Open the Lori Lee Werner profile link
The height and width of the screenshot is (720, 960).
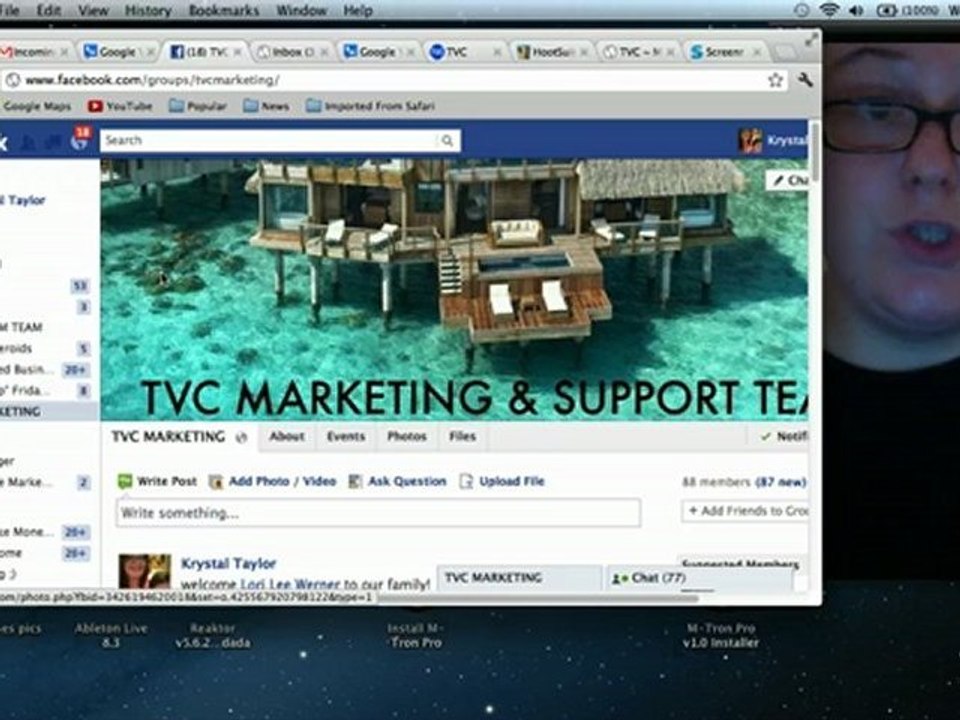click(x=290, y=584)
